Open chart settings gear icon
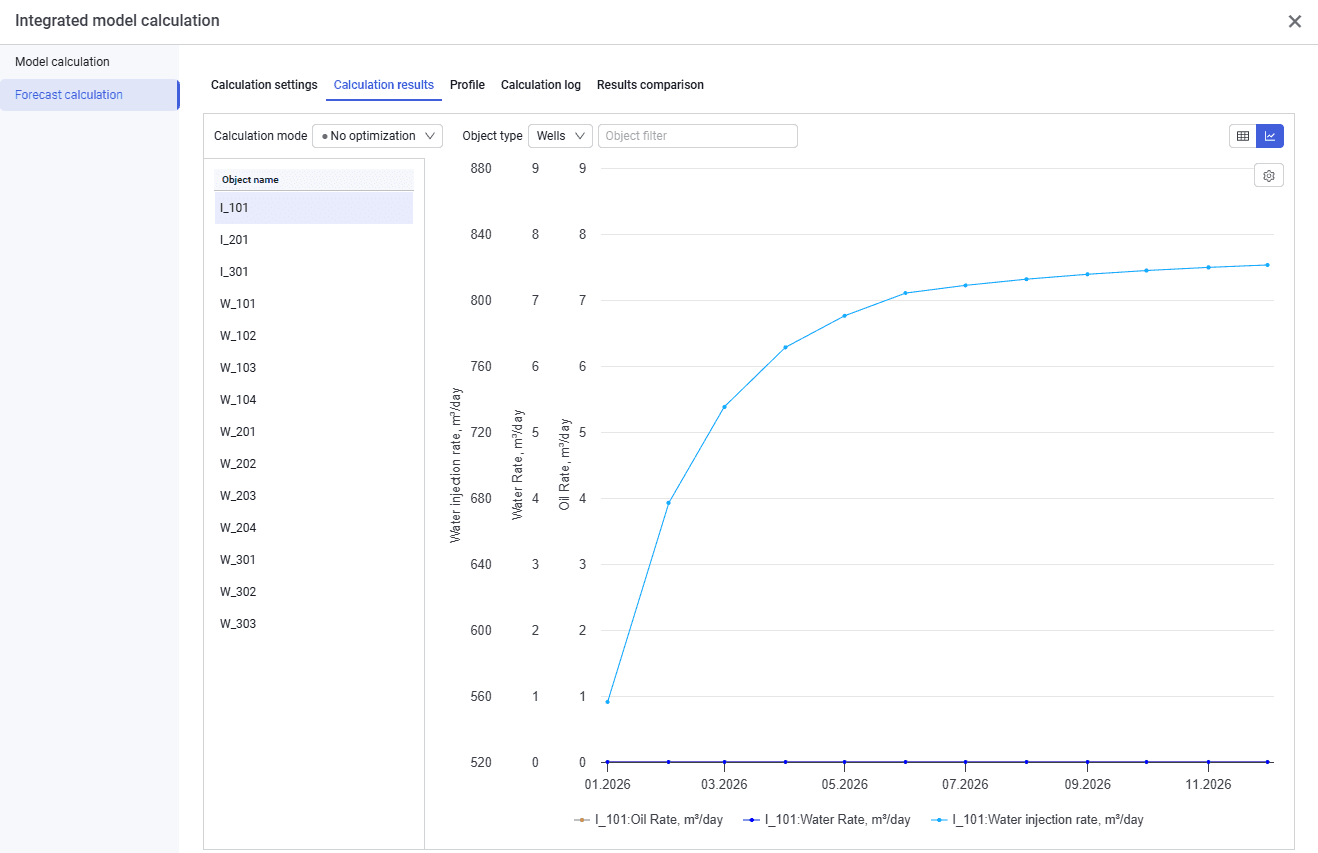 coord(1269,175)
